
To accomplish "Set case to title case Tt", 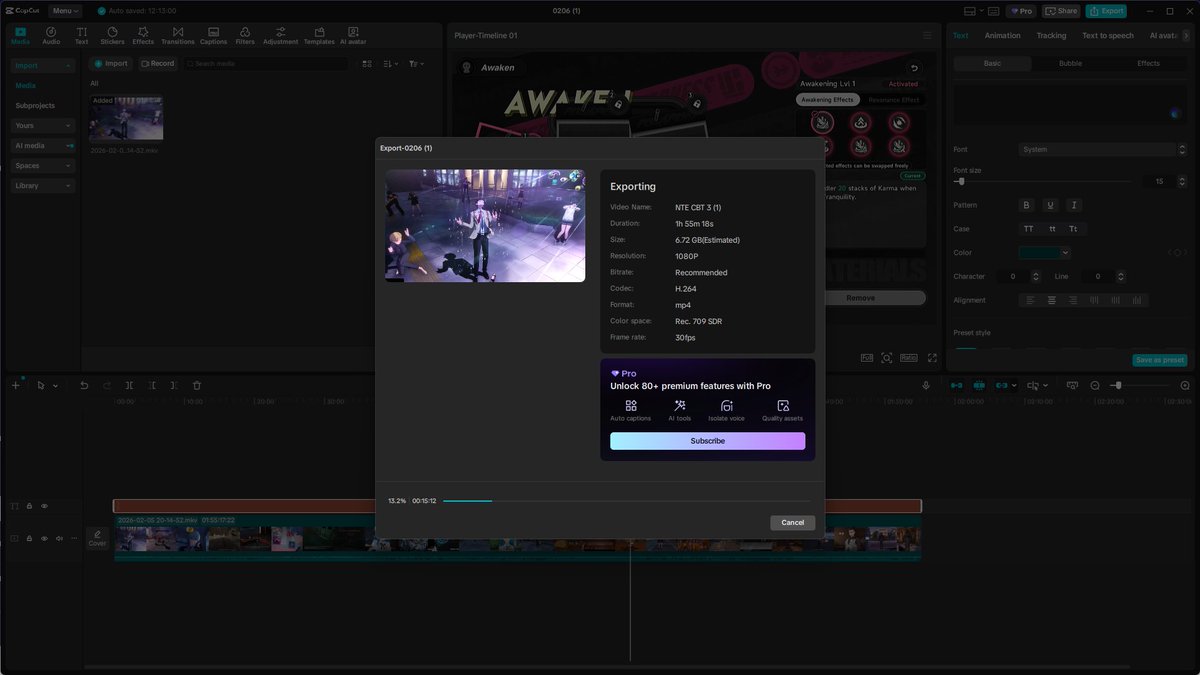I will [x=1074, y=229].
